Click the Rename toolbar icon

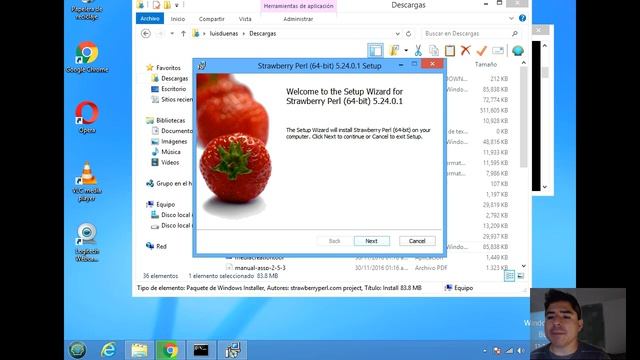click(x=498, y=51)
